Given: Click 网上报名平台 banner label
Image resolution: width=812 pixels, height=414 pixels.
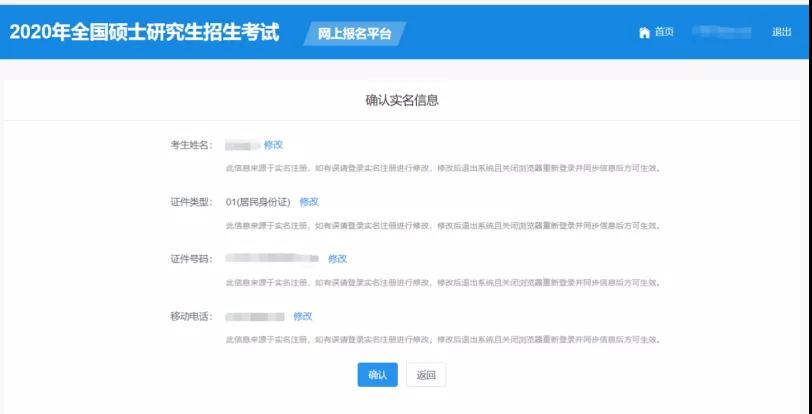Looking at the screenshot, I should point(354,34).
